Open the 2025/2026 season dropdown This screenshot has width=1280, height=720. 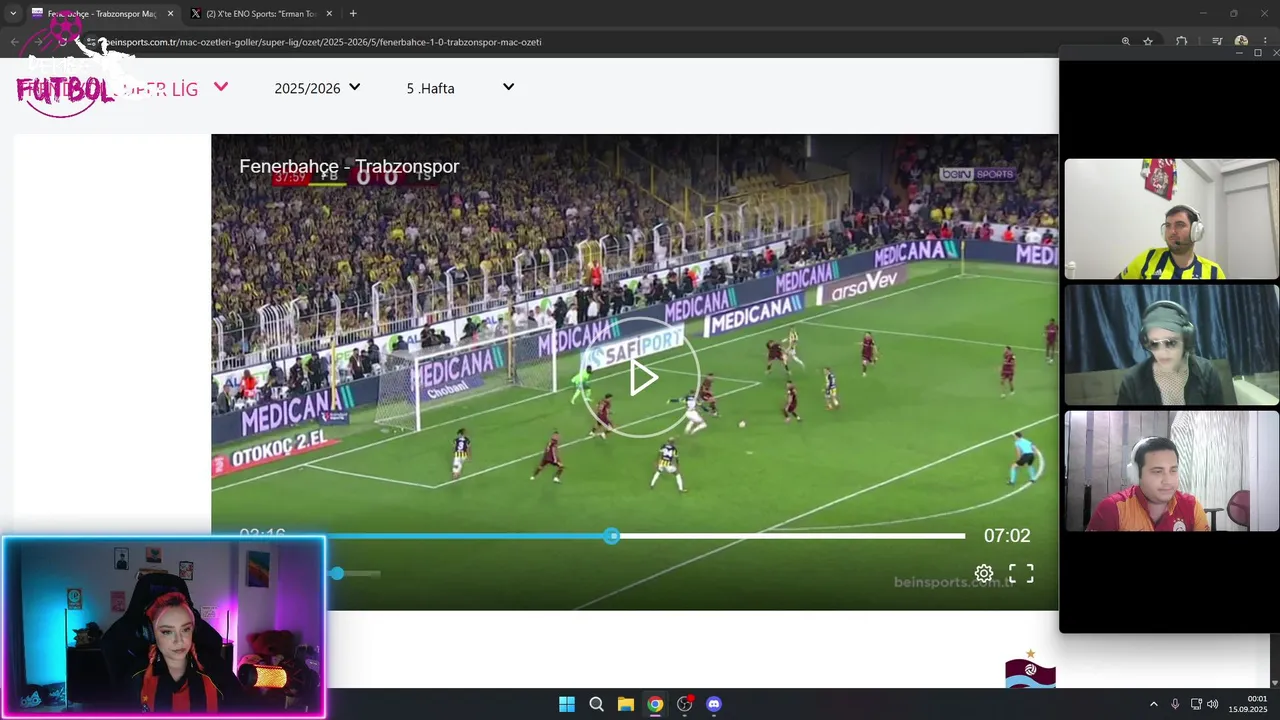click(317, 88)
